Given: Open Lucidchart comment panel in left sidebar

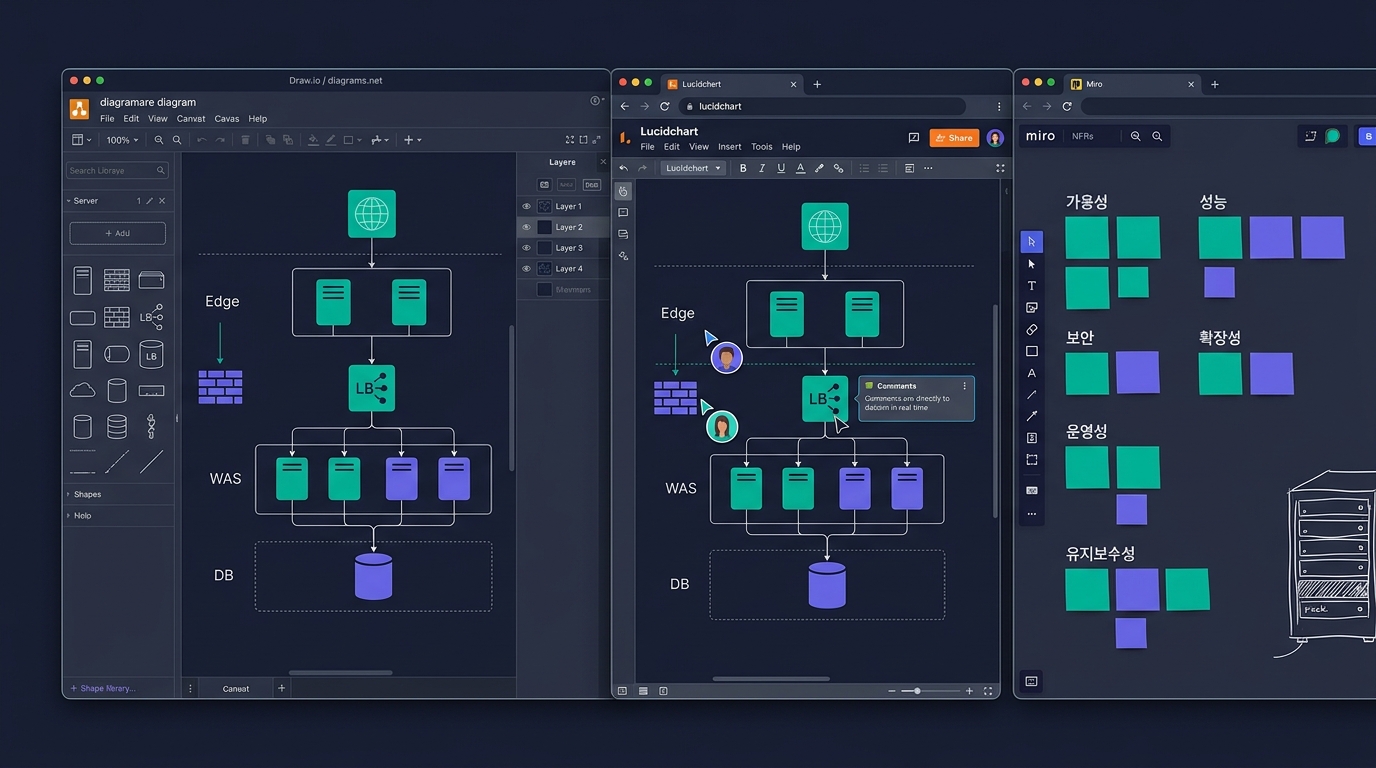Looking at the screenshot, I should pos(623,212).
